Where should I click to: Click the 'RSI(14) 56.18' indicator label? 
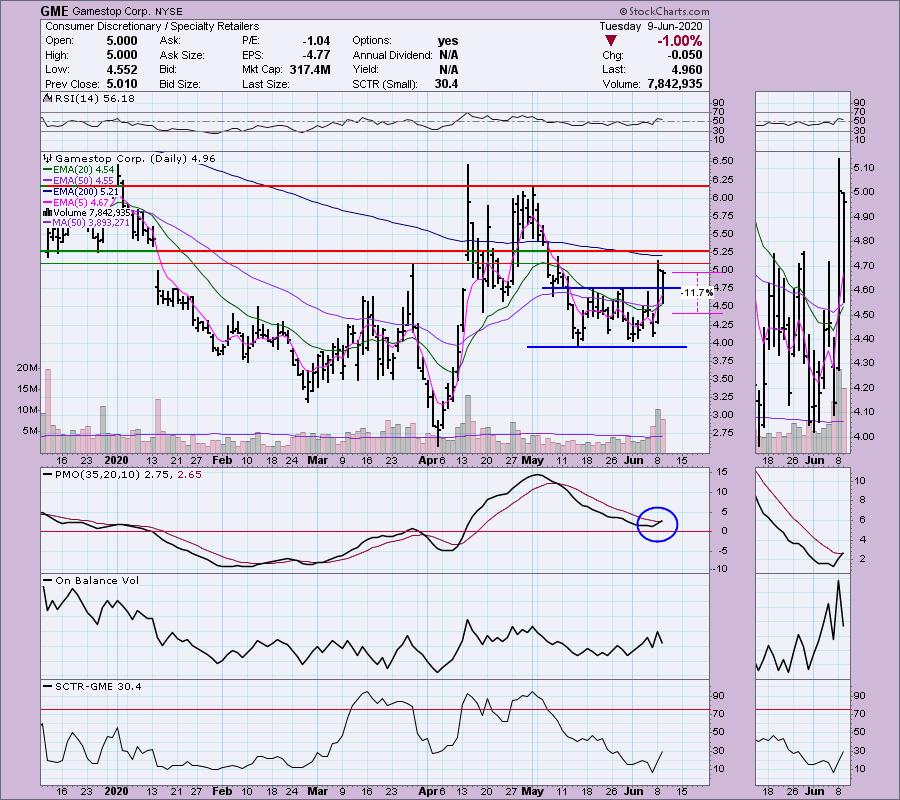coord(94,99)
